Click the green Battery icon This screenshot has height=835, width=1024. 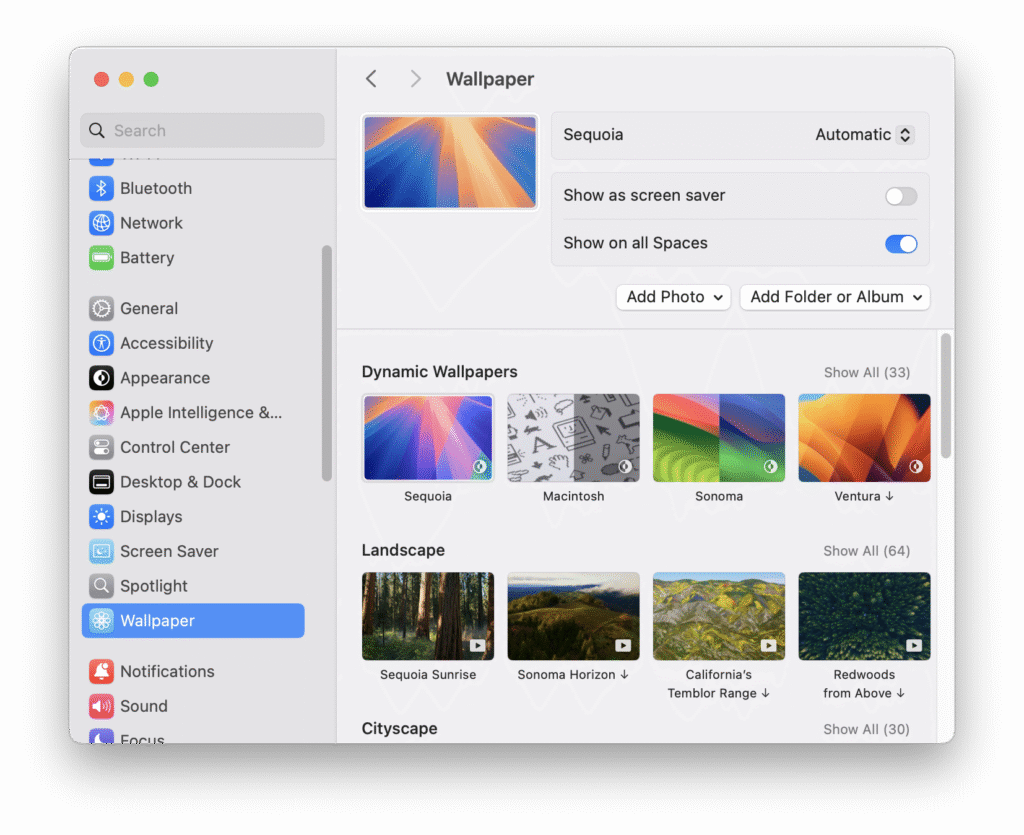[x=101, y=258]
